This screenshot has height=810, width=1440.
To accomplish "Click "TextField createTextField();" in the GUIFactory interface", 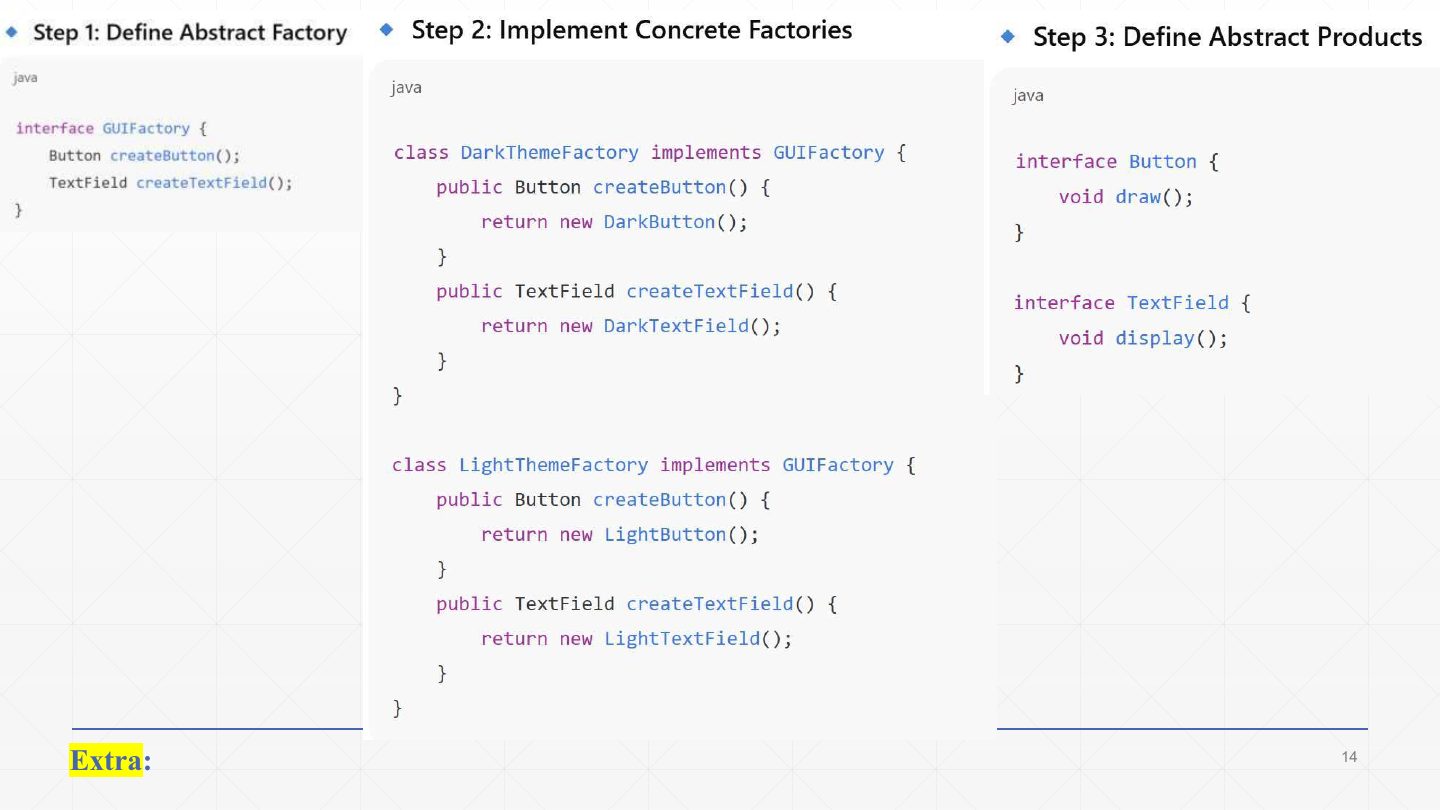I will tap(171, 182).
